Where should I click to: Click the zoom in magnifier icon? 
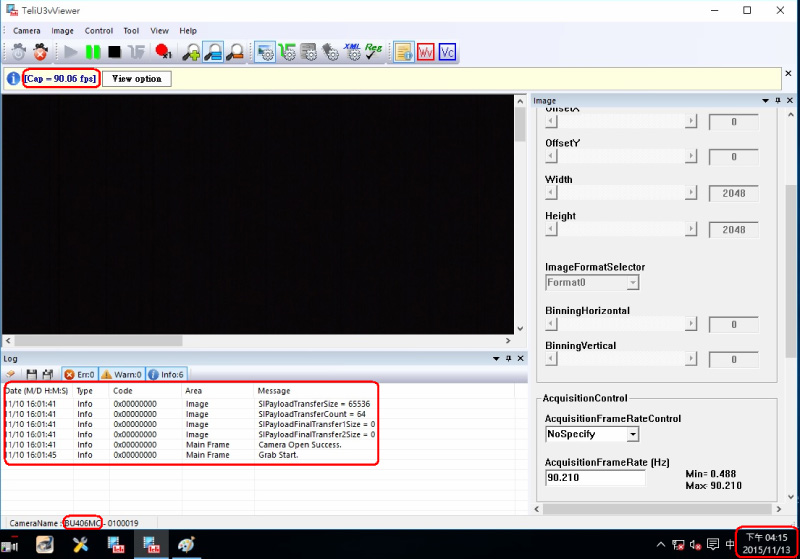click(191, 52)
